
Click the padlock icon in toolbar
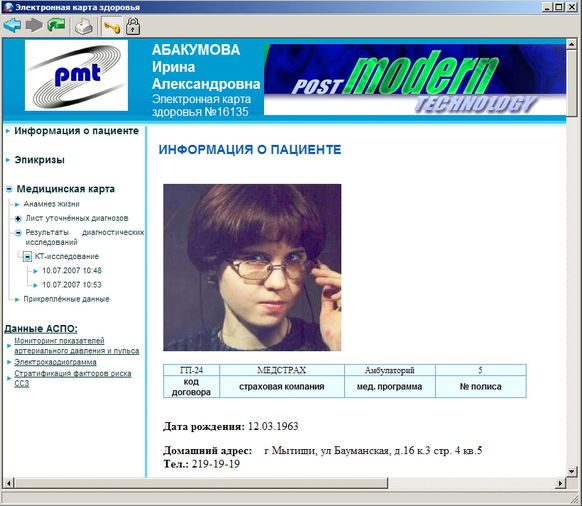133,26
